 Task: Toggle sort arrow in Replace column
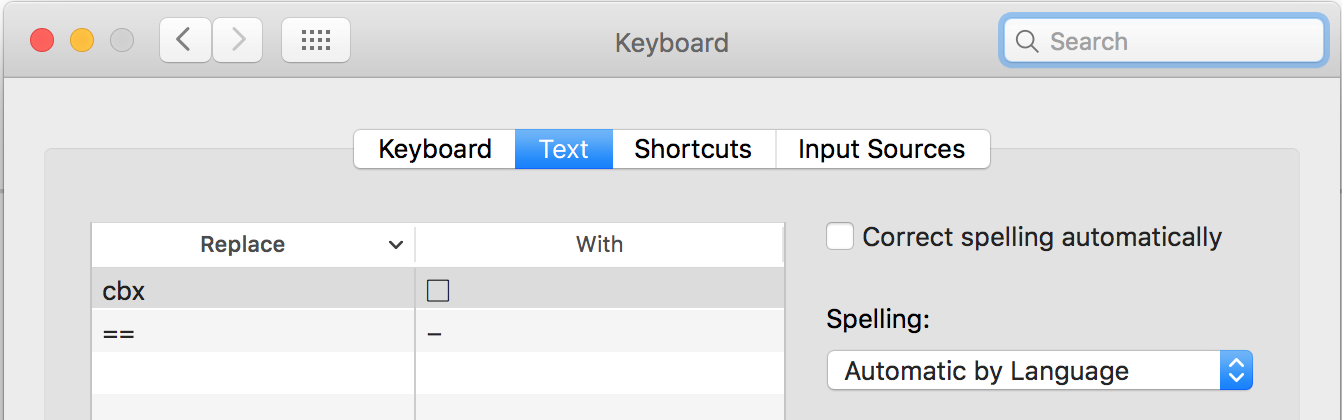tap(396, 245)
